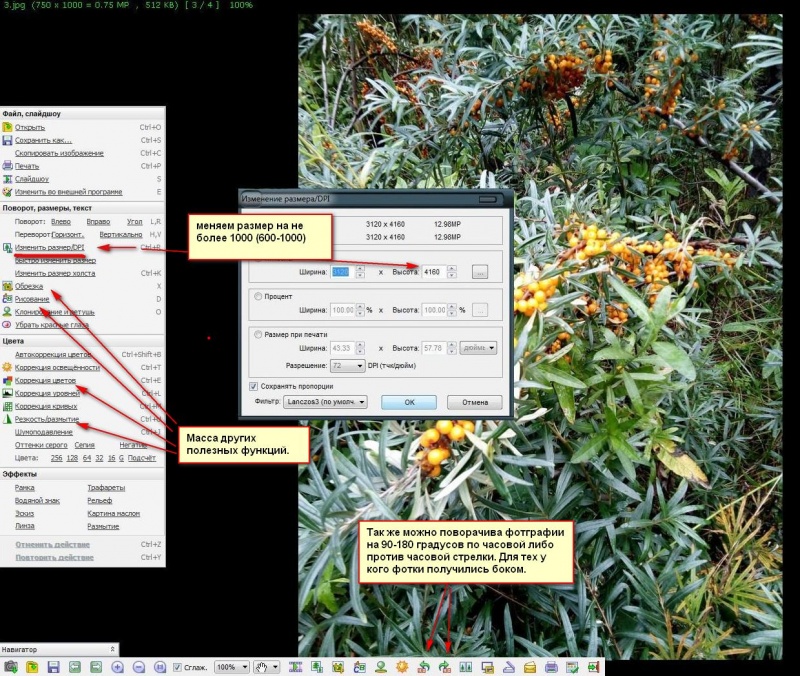Toggle the Сохранять пропорции checkbox
Screen dimensions: 800x676
[253, 385]
